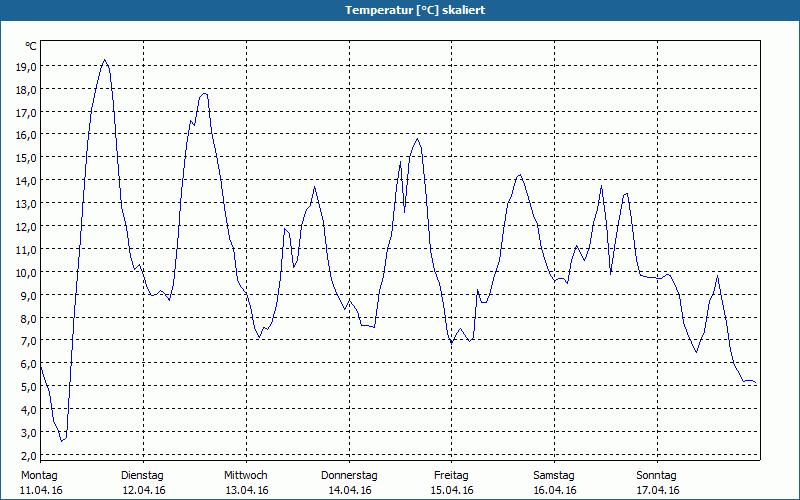Click the 9,0 y-axis value
This screenshot has height=500, width=800.
[29, 295]
